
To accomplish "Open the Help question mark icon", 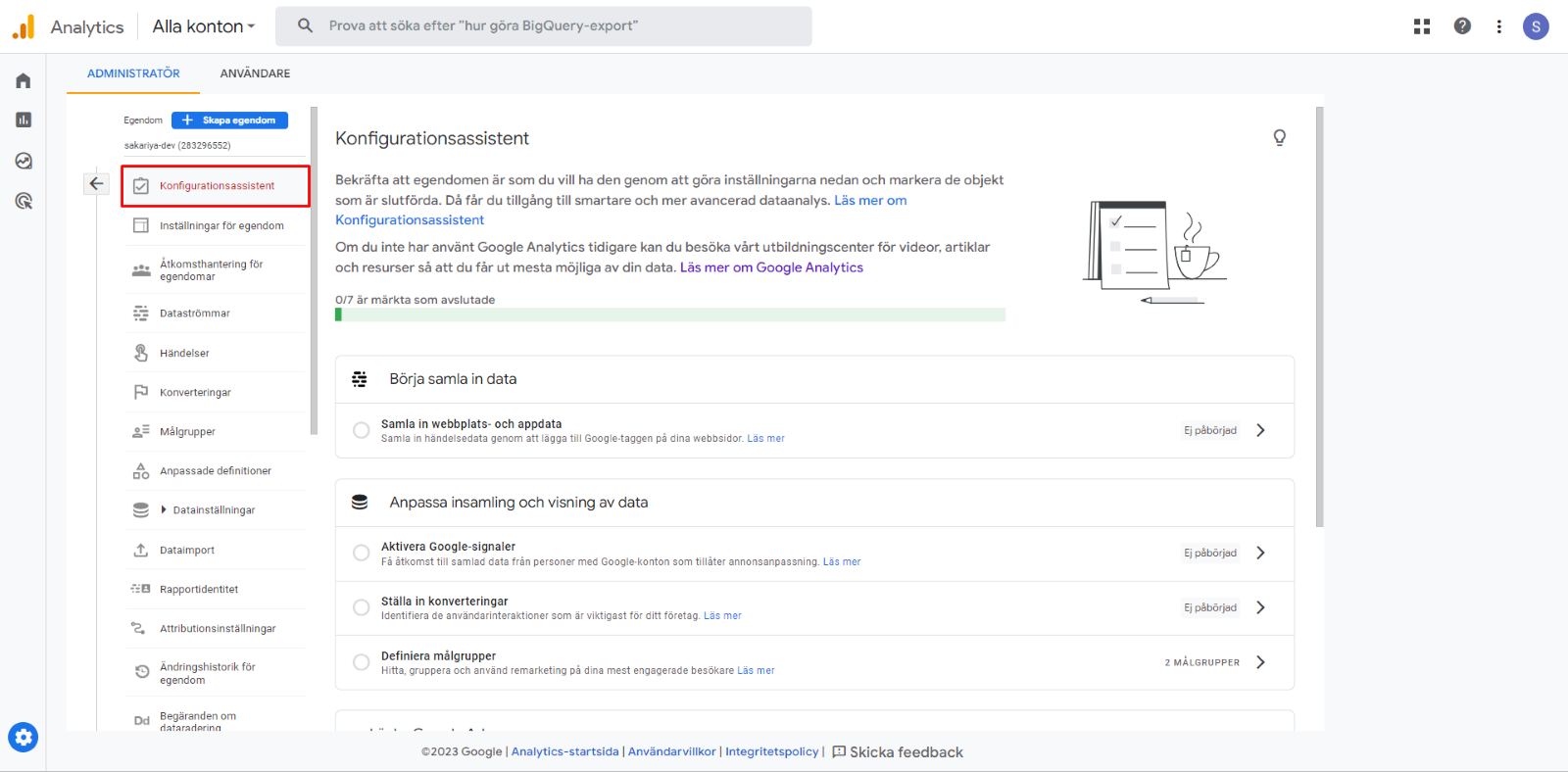I will pos(1462,26).
